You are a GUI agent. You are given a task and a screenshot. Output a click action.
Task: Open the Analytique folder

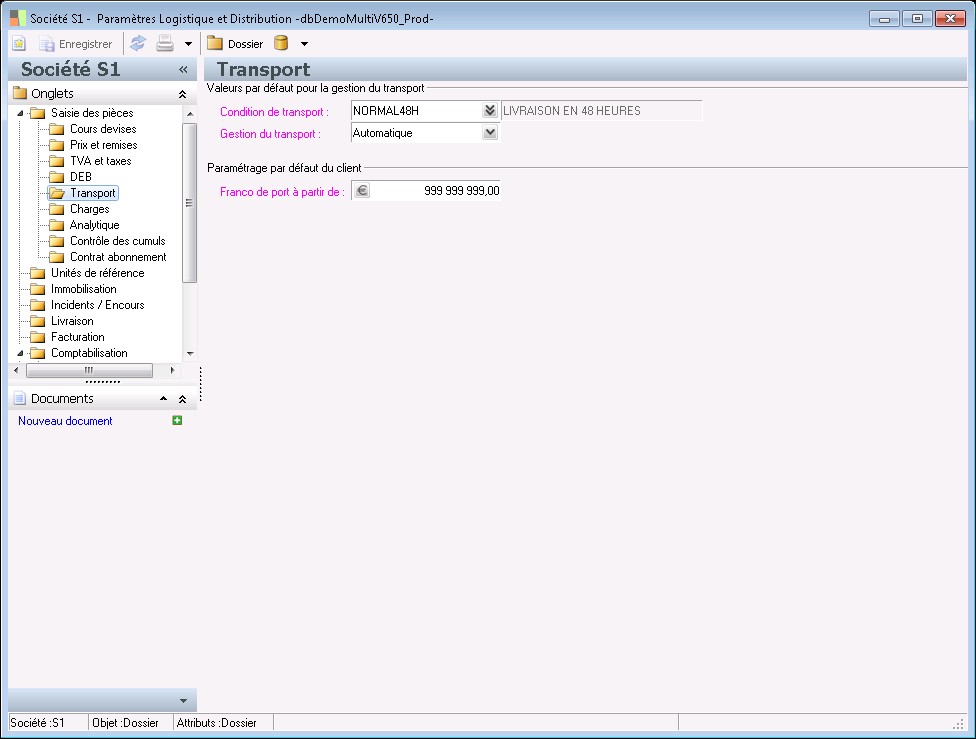point(94,225)
